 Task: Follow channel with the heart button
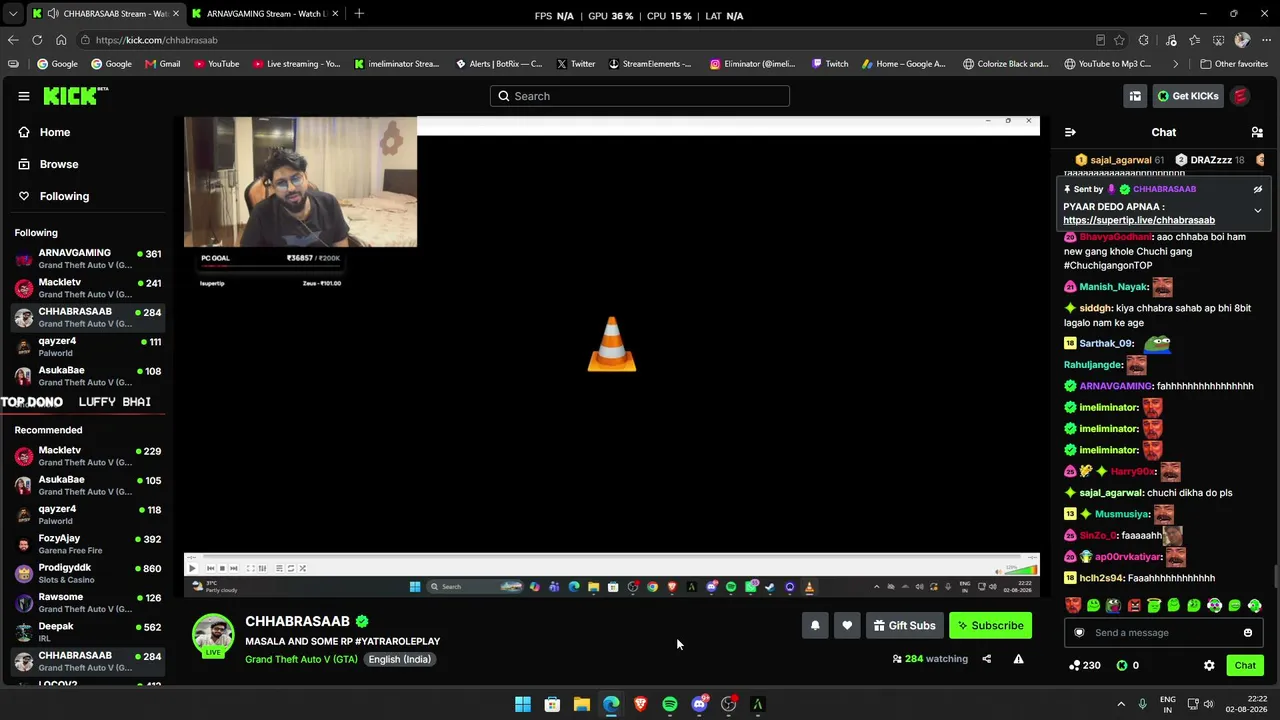point(847,626)
